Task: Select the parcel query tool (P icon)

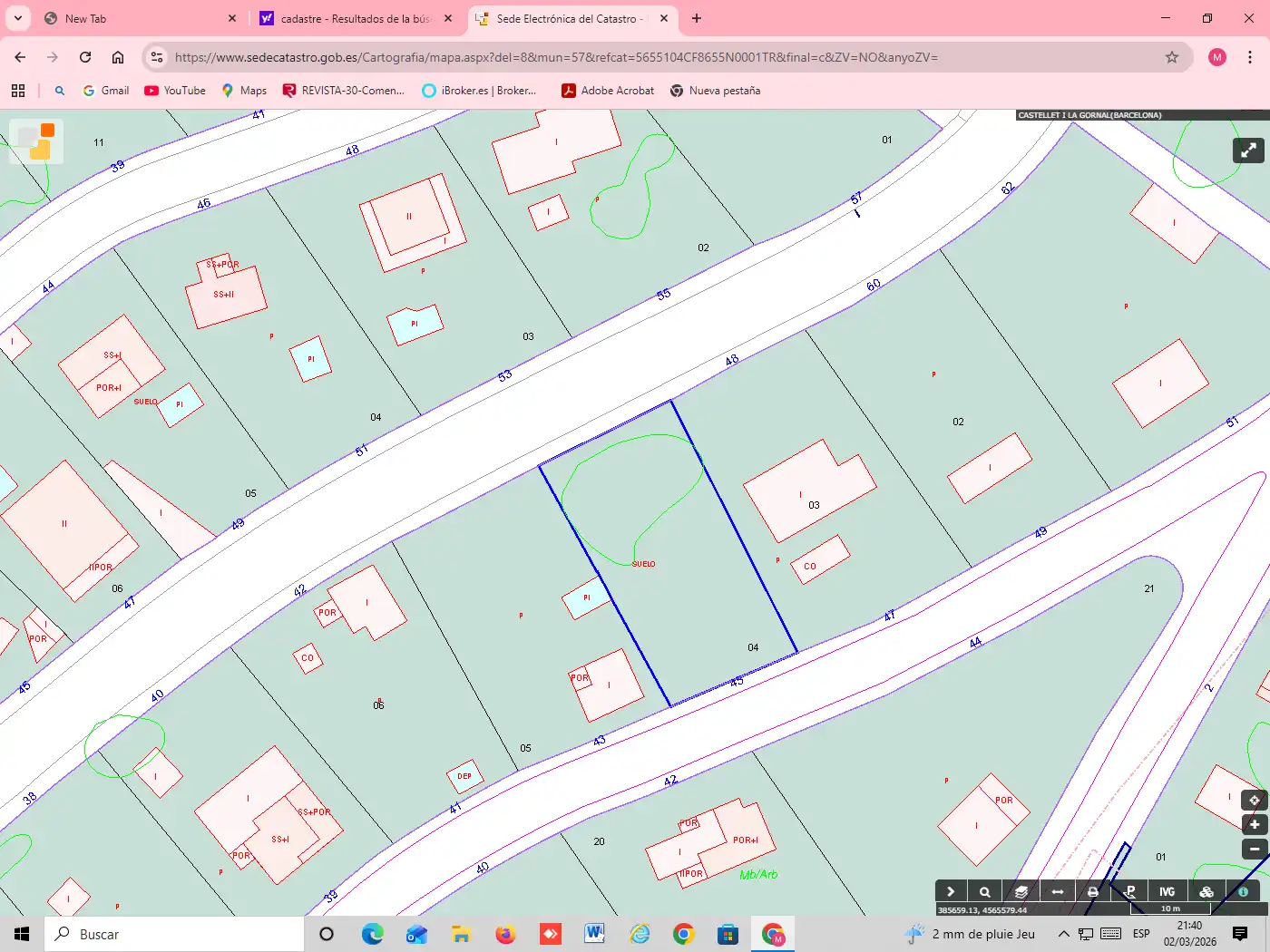Action: pos(1130,892)
